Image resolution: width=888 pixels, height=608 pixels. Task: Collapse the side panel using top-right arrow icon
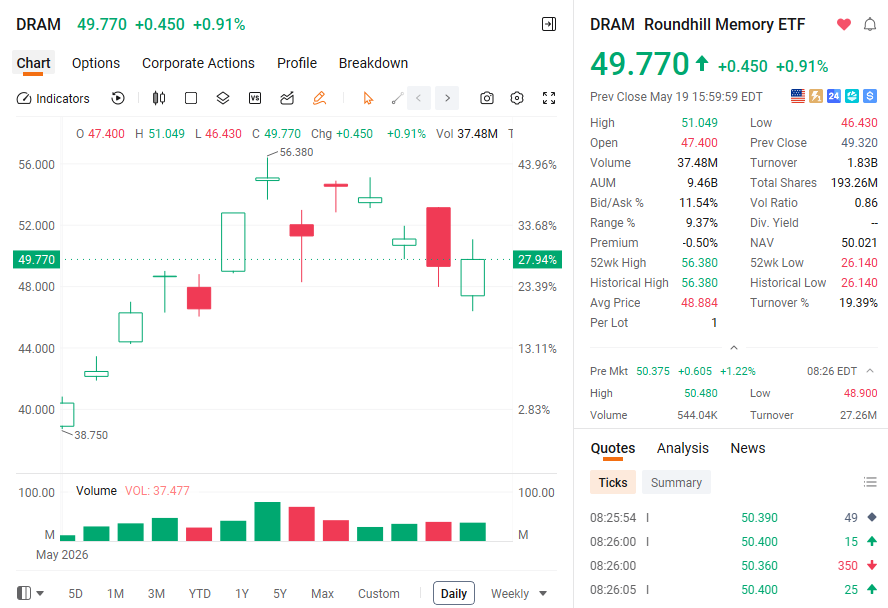point(549,24)
